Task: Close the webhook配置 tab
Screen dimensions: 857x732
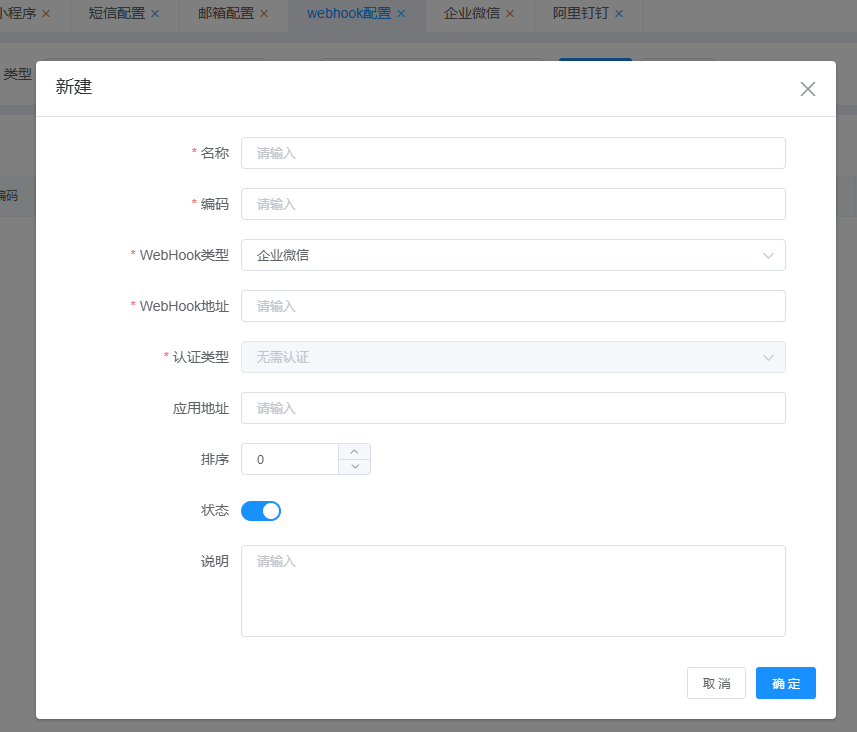Action: (401, 14)
